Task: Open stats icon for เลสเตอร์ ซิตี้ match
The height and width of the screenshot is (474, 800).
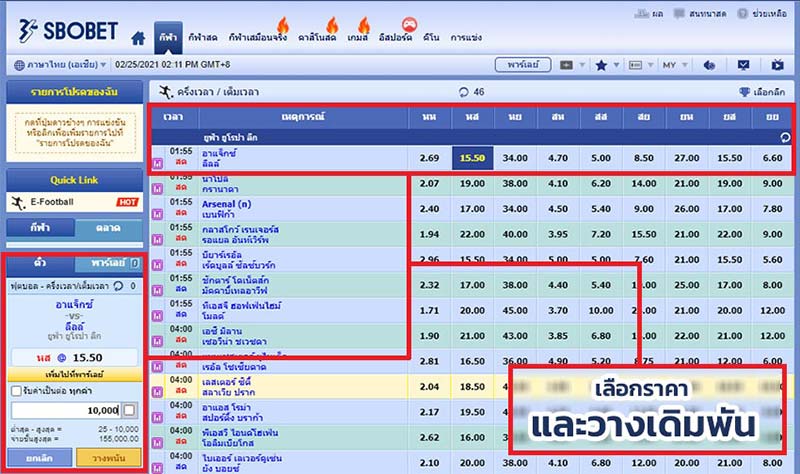Action: [157, 392]
